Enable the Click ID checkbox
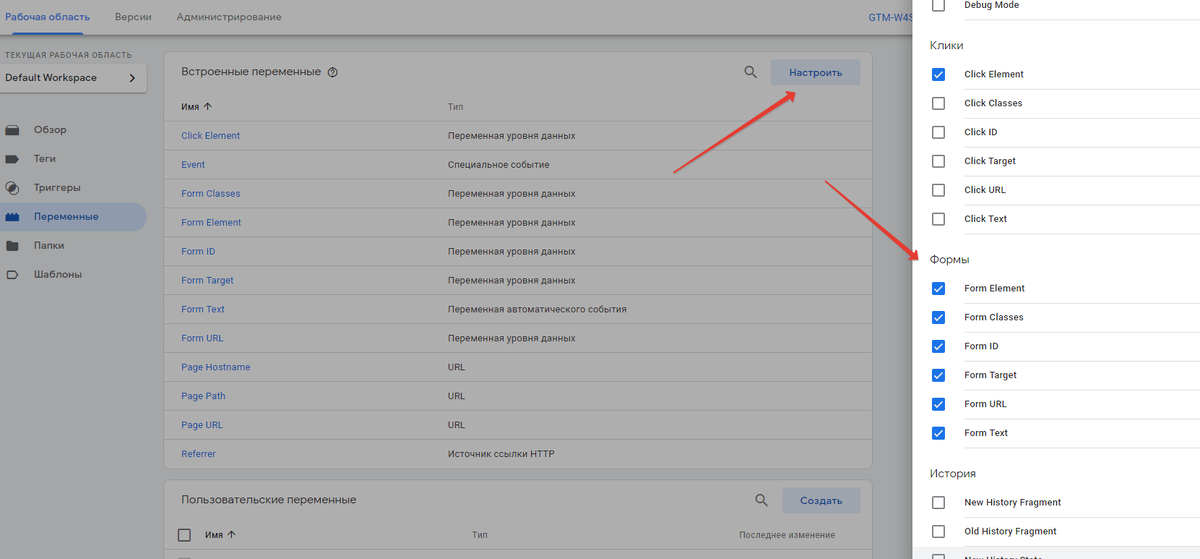This screenshot has height=559, width=1200. 938,132
